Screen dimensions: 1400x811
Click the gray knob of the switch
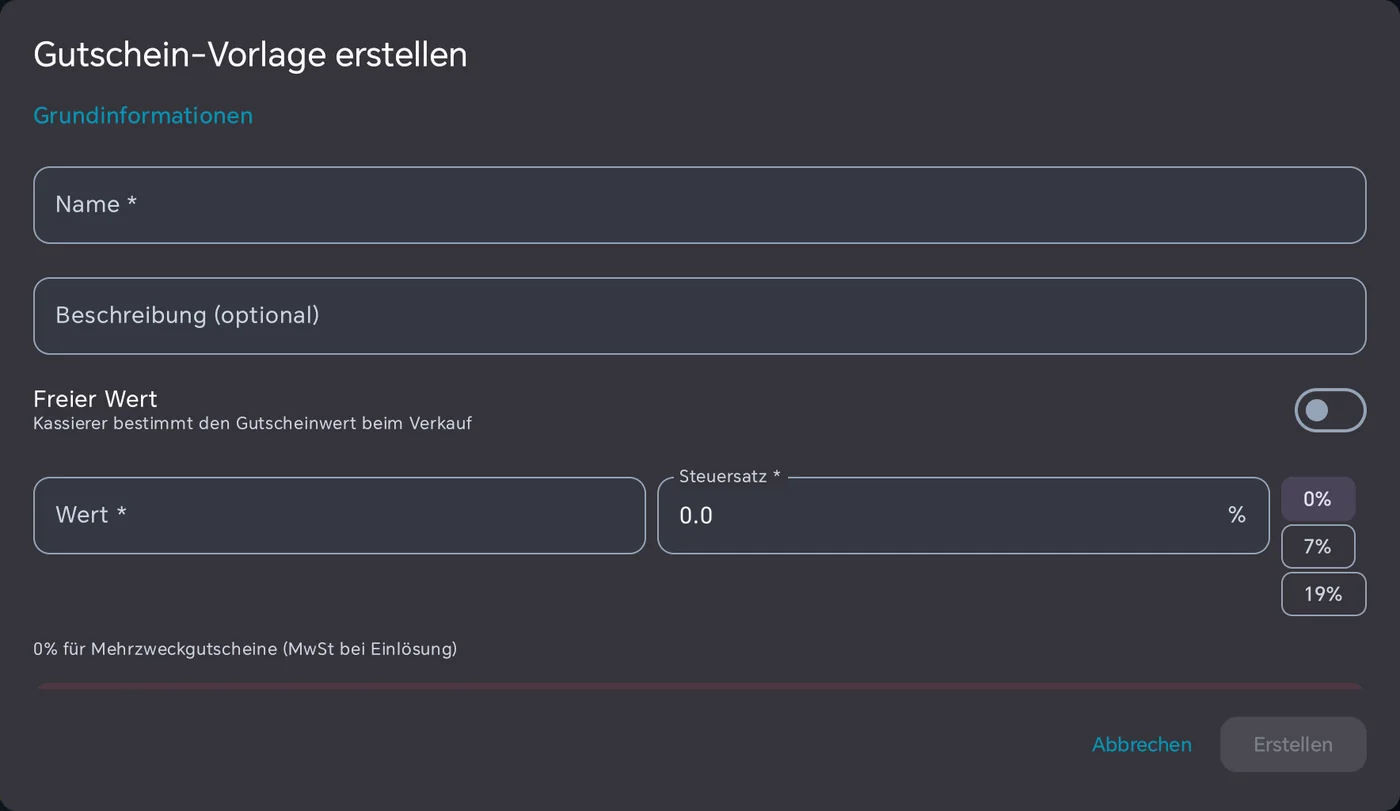point(1317,410)
